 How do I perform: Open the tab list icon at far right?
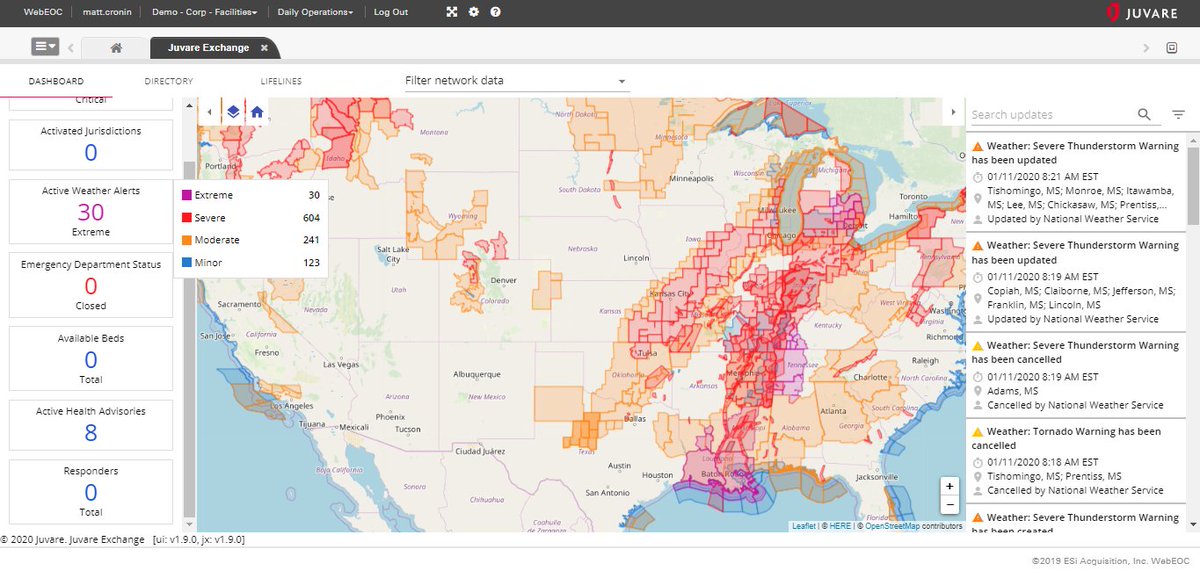click(x=1173, y=47)
